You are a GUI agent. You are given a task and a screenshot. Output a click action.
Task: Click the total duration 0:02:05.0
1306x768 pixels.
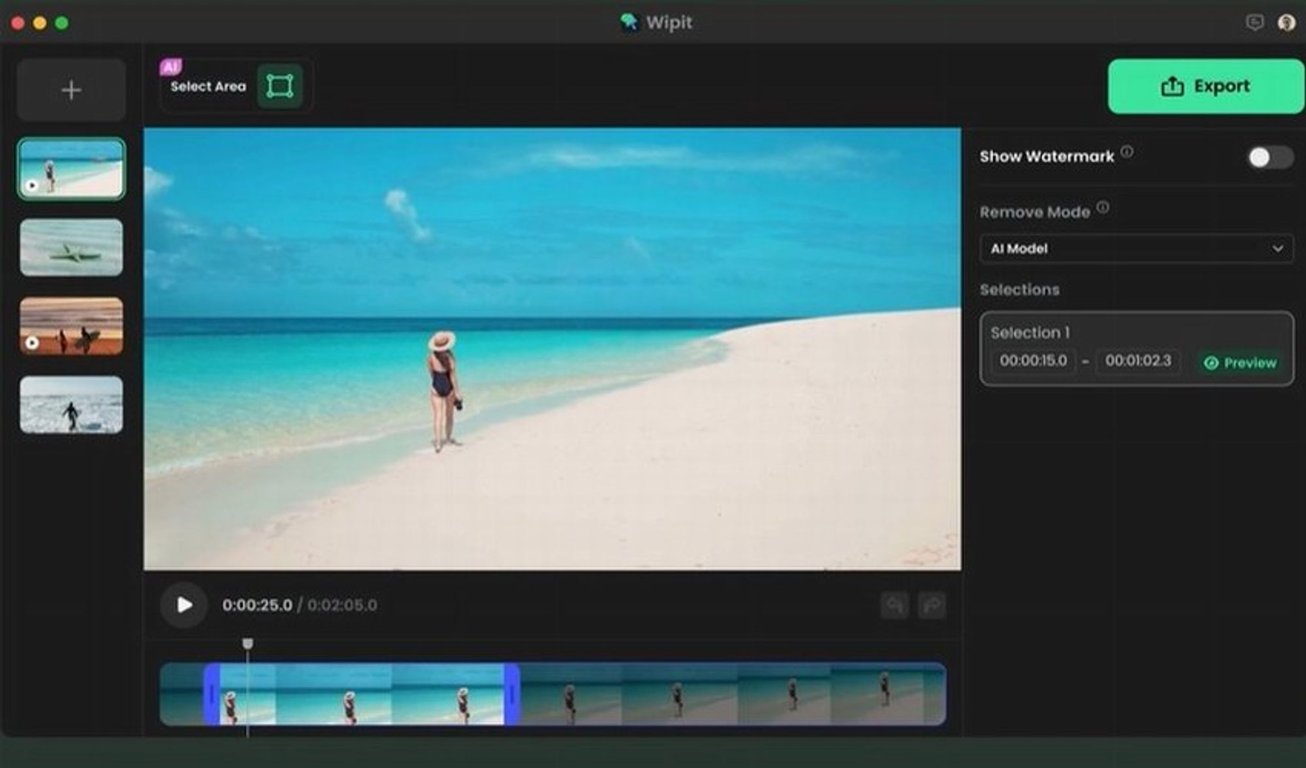(342, 605)
